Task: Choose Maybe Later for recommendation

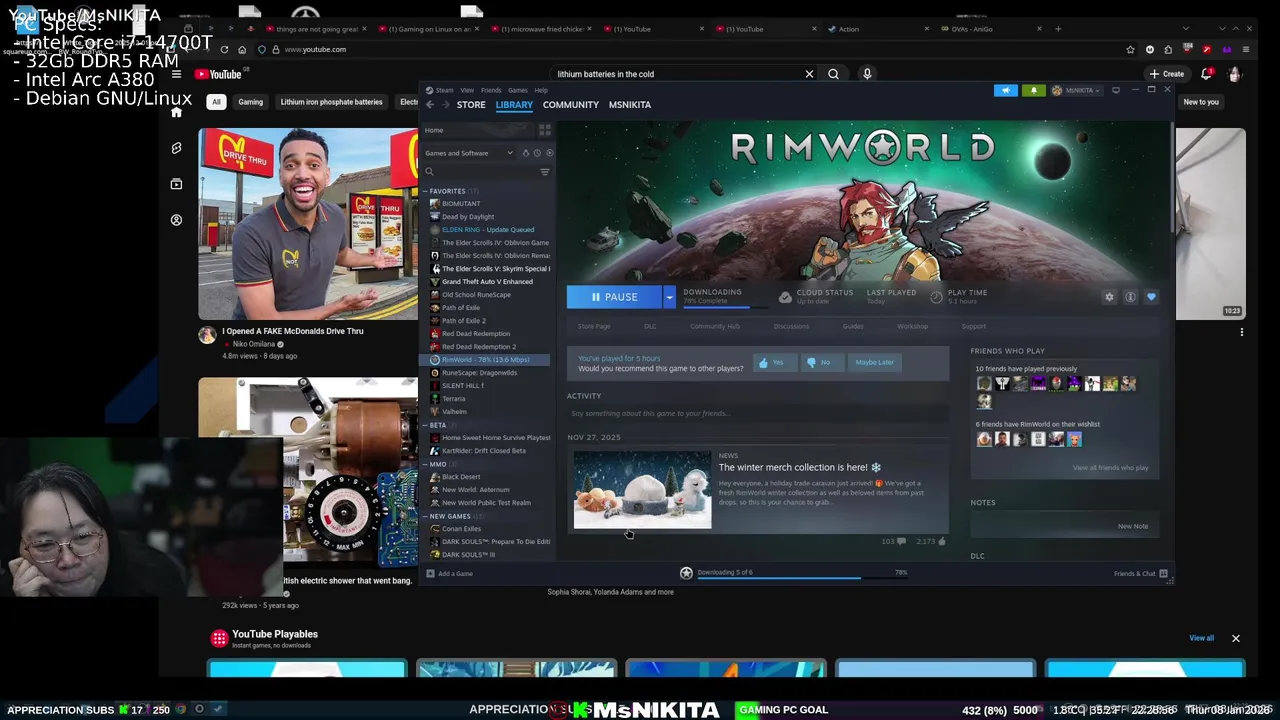Action: [875, 362]
